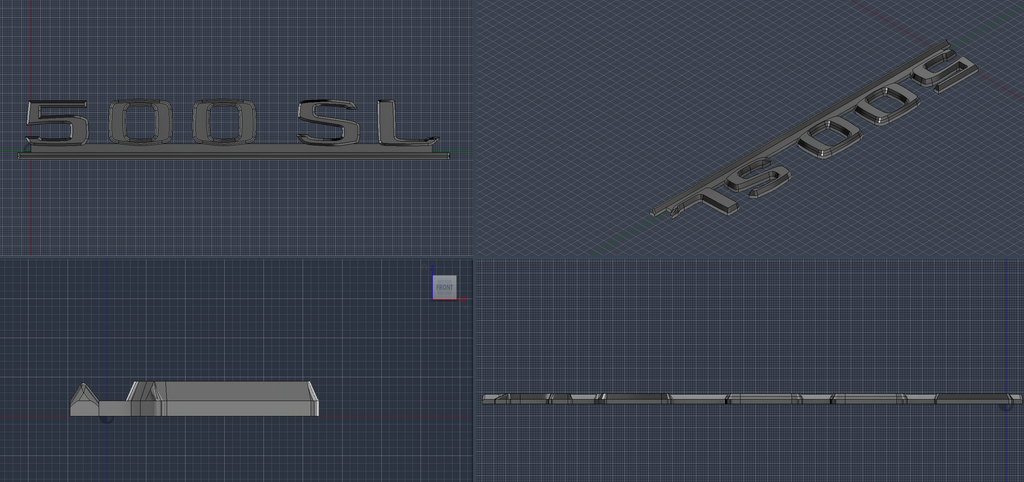Select the letter 'S' in the top-left viewport
This screenshot has width=1024, height=482.
[328, 122]
